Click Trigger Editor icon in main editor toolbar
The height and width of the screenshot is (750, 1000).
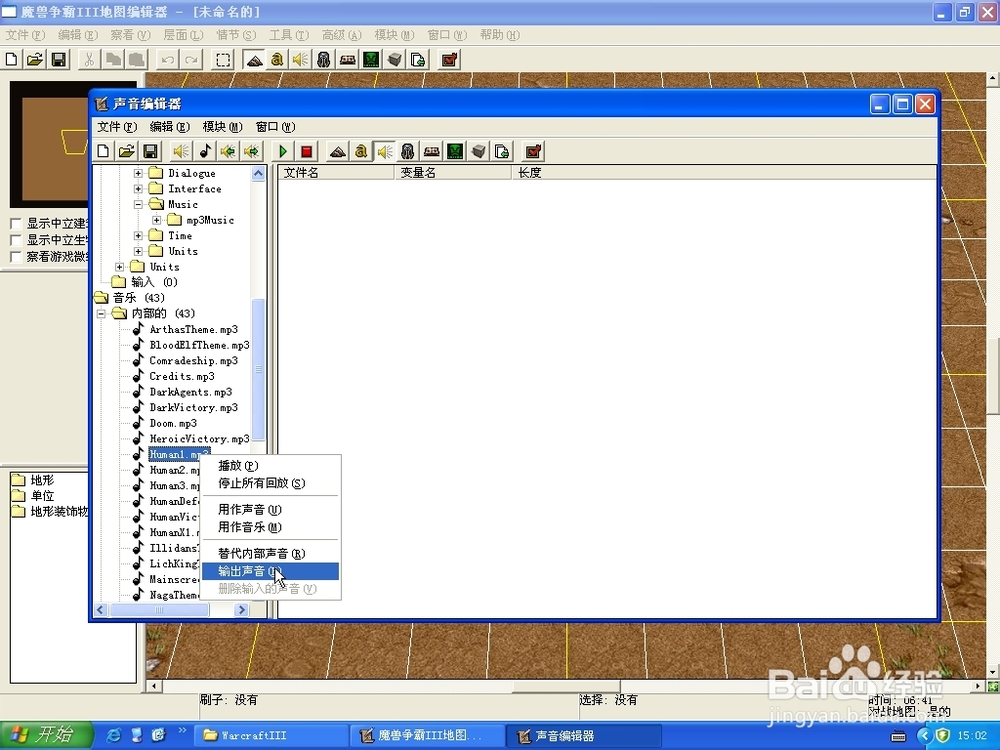tap(277, 60)
